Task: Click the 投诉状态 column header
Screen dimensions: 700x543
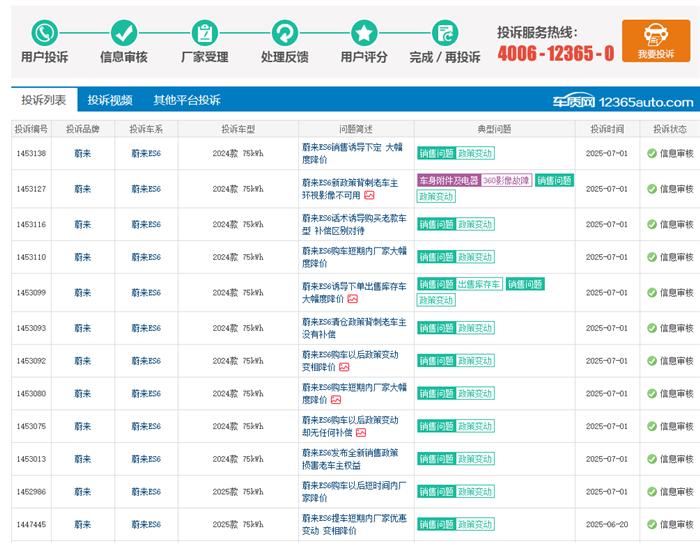Action: click(670, 129)
